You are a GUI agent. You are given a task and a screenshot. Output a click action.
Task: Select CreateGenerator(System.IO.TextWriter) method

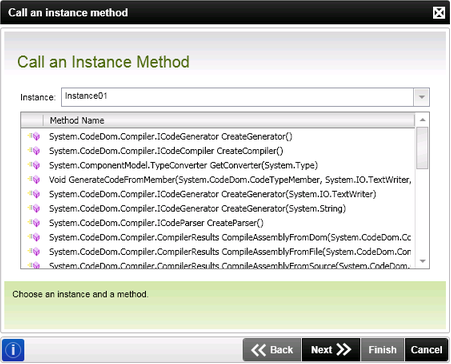coord(212,194)
